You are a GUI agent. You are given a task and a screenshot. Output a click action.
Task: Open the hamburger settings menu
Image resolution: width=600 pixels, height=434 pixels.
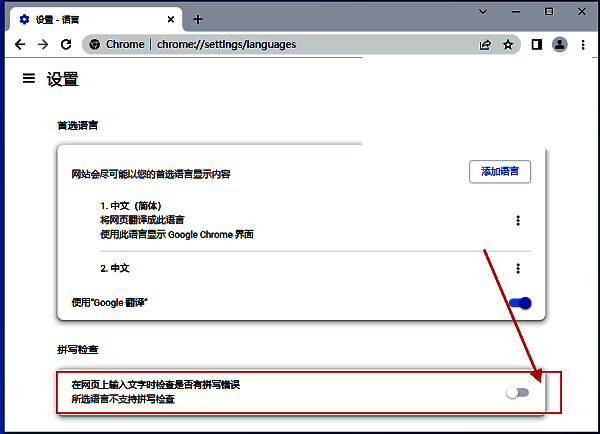(29, 79)
